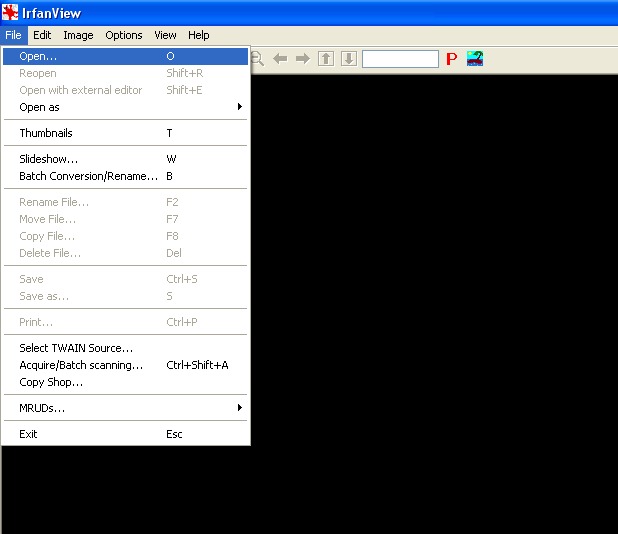Click the up arrow previous page icon
The height and width of the screenshot is (534, 618).
[326, 59]
